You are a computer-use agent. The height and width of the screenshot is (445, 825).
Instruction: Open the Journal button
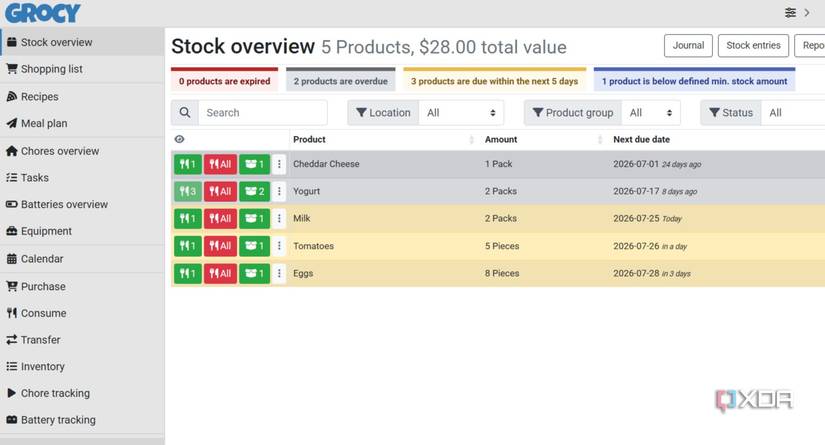[688, 46]
